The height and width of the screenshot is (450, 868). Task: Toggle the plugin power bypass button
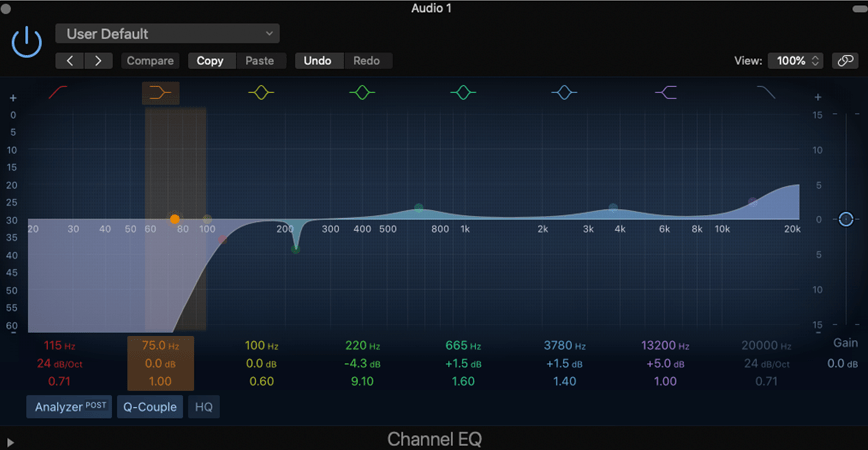27,42
